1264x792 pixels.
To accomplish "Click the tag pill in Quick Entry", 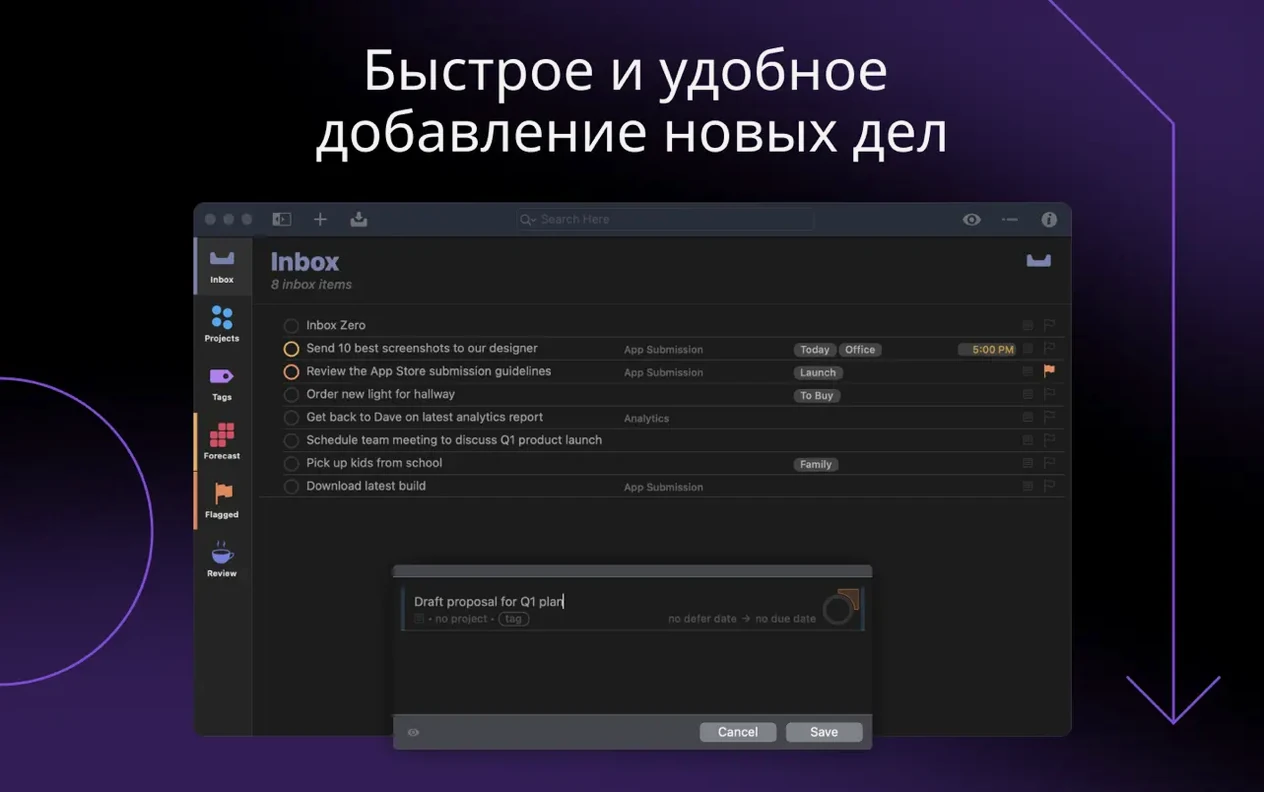I will [x=514, y=619].
